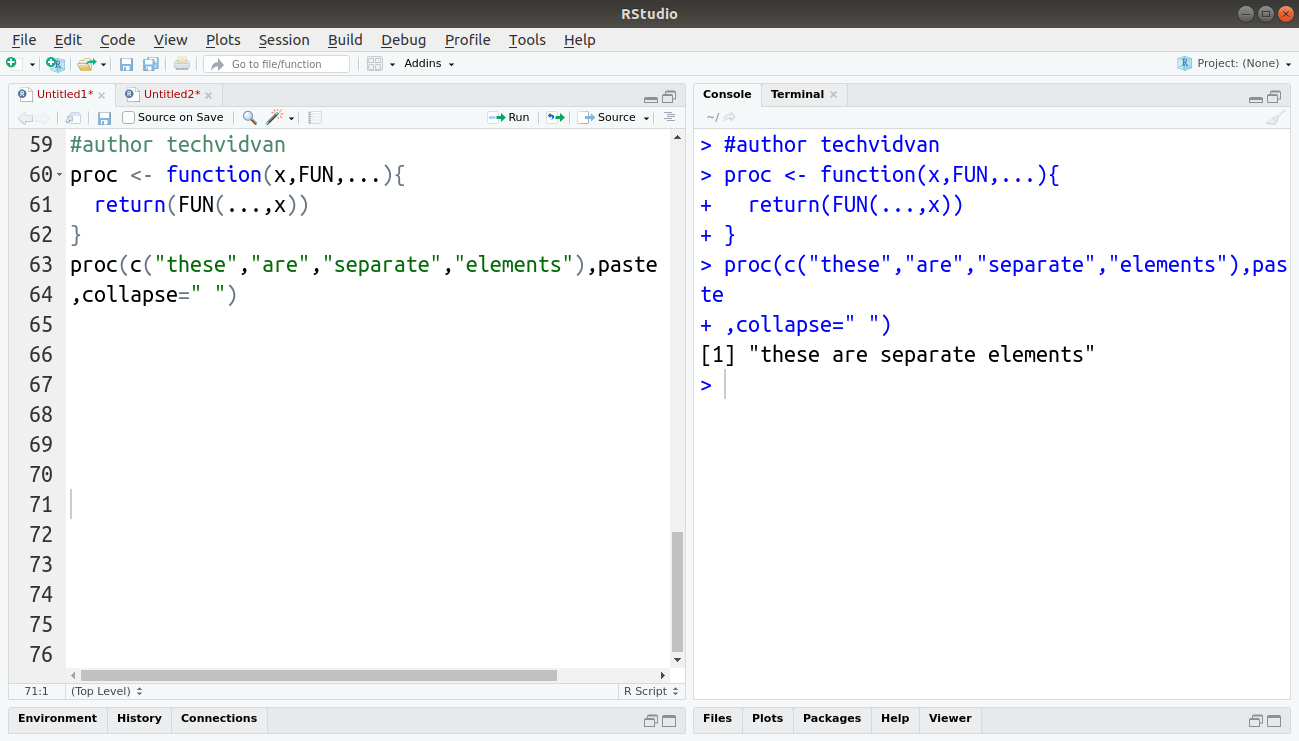Re-run the previous code region
The image size is (1299, 741).
pyautogui.click(x=555, y=117)
